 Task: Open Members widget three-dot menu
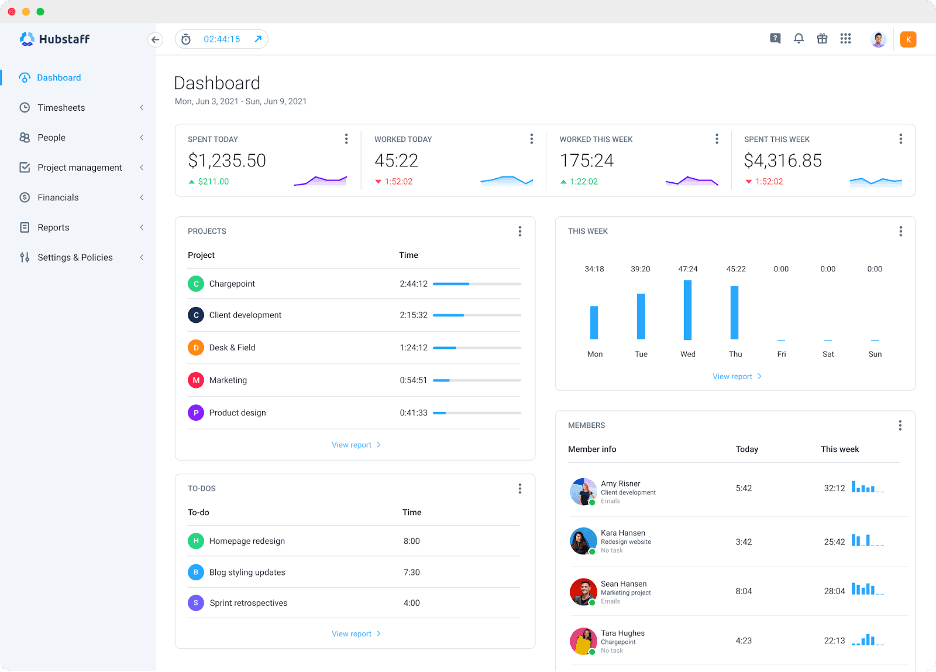point(900,425)
